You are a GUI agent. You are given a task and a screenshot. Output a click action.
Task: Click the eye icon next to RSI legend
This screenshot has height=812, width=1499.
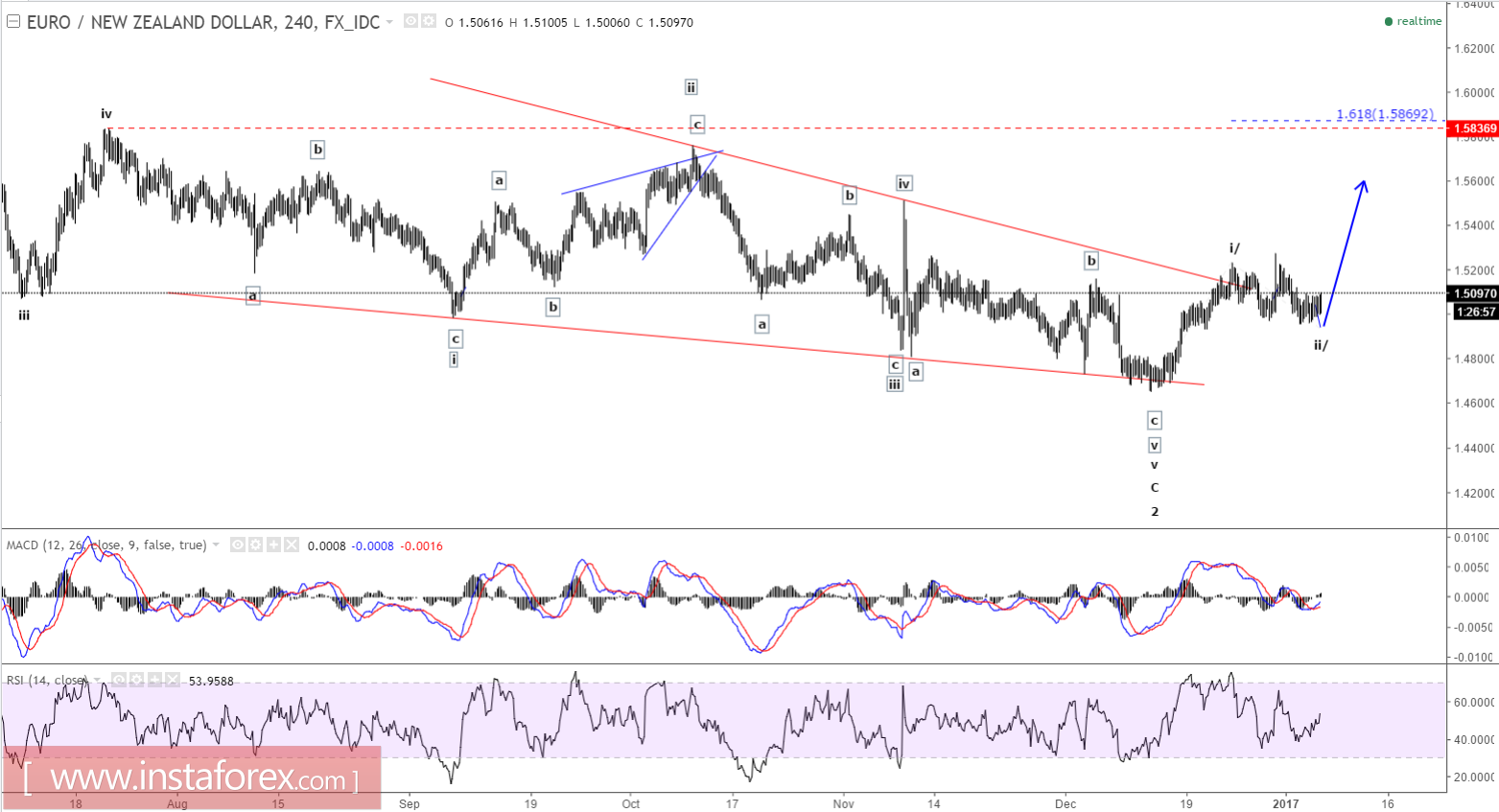119,679
